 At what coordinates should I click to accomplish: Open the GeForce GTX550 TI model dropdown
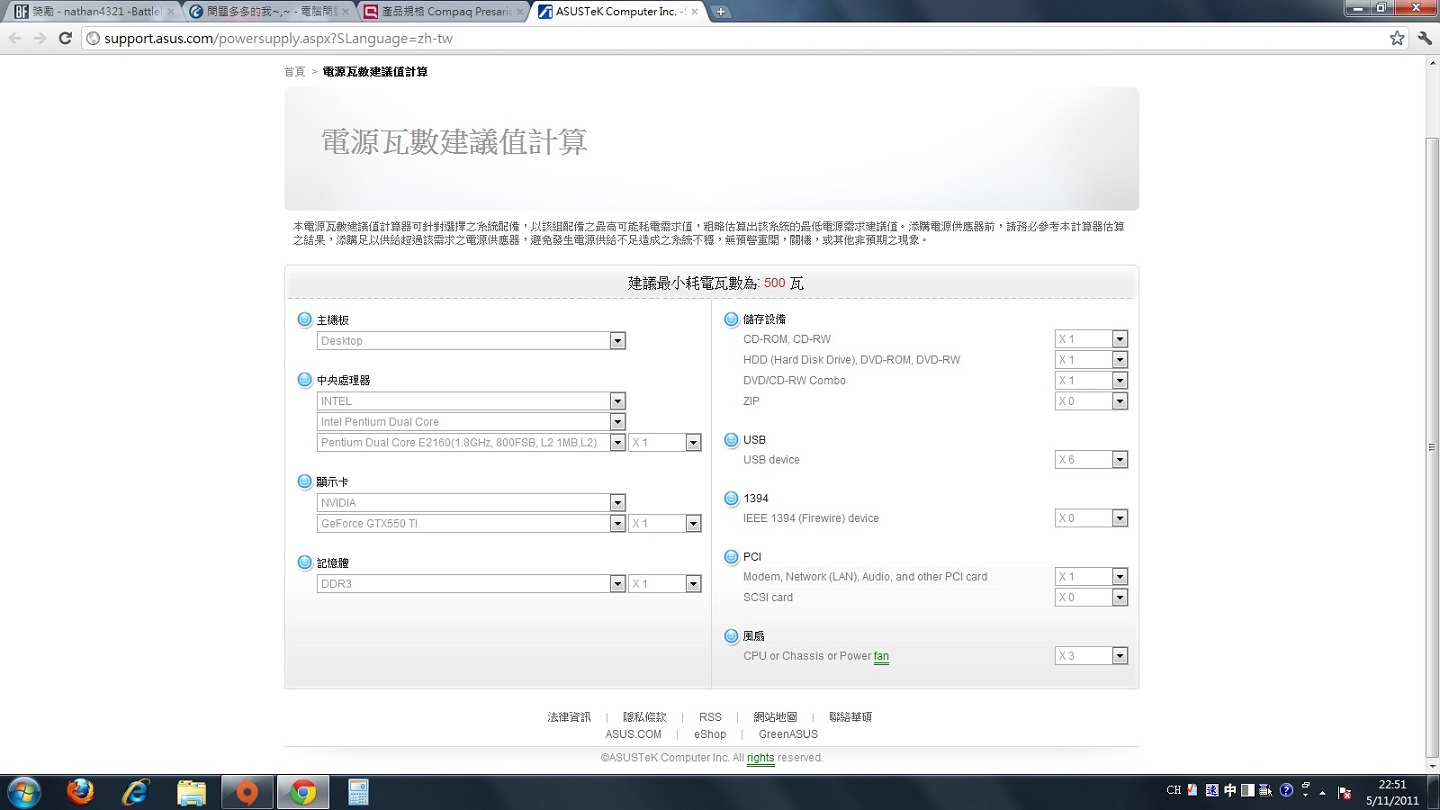coord(617,524)
